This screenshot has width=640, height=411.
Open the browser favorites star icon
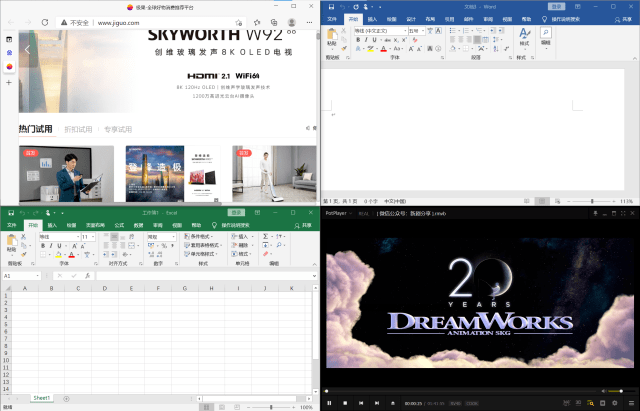pyautogui.click(x=257, y=22)
